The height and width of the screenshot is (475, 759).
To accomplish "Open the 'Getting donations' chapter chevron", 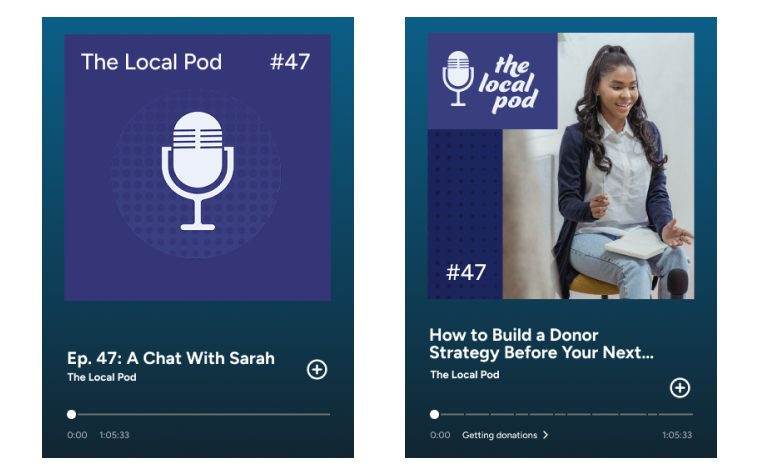I will (x=546, y=435).
